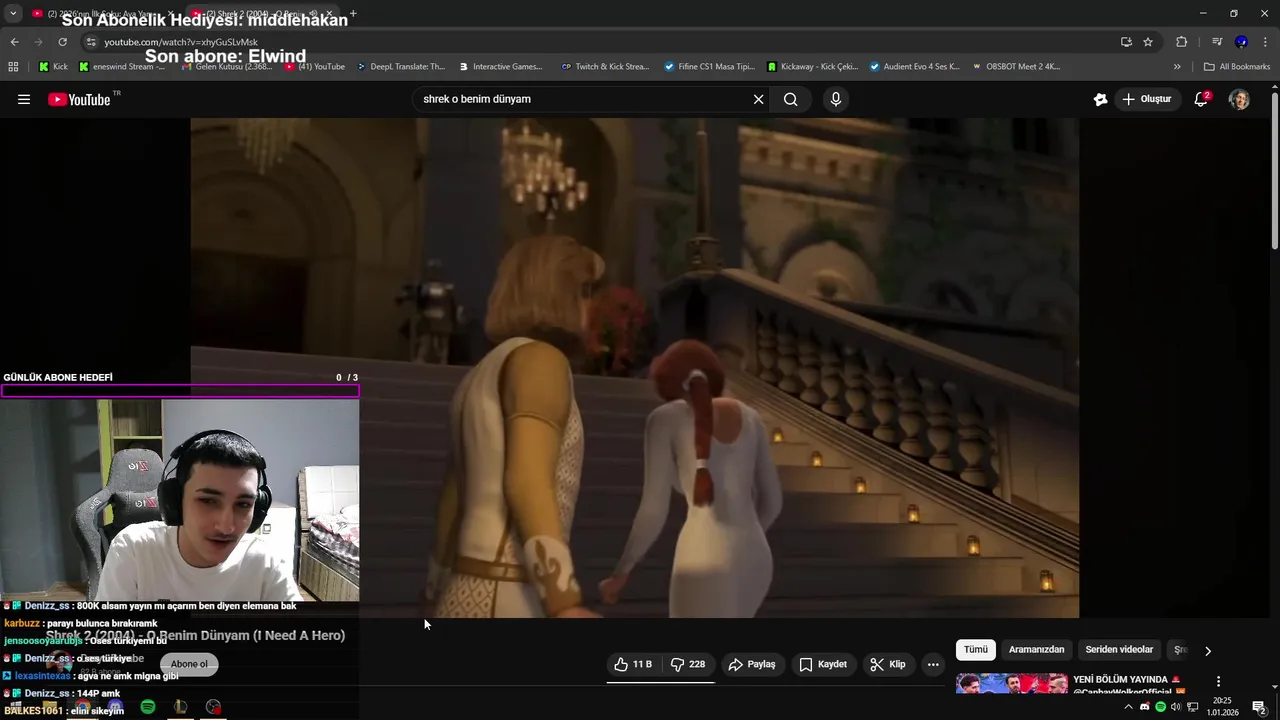Like the video with 11 B likes

coord(633,664)
